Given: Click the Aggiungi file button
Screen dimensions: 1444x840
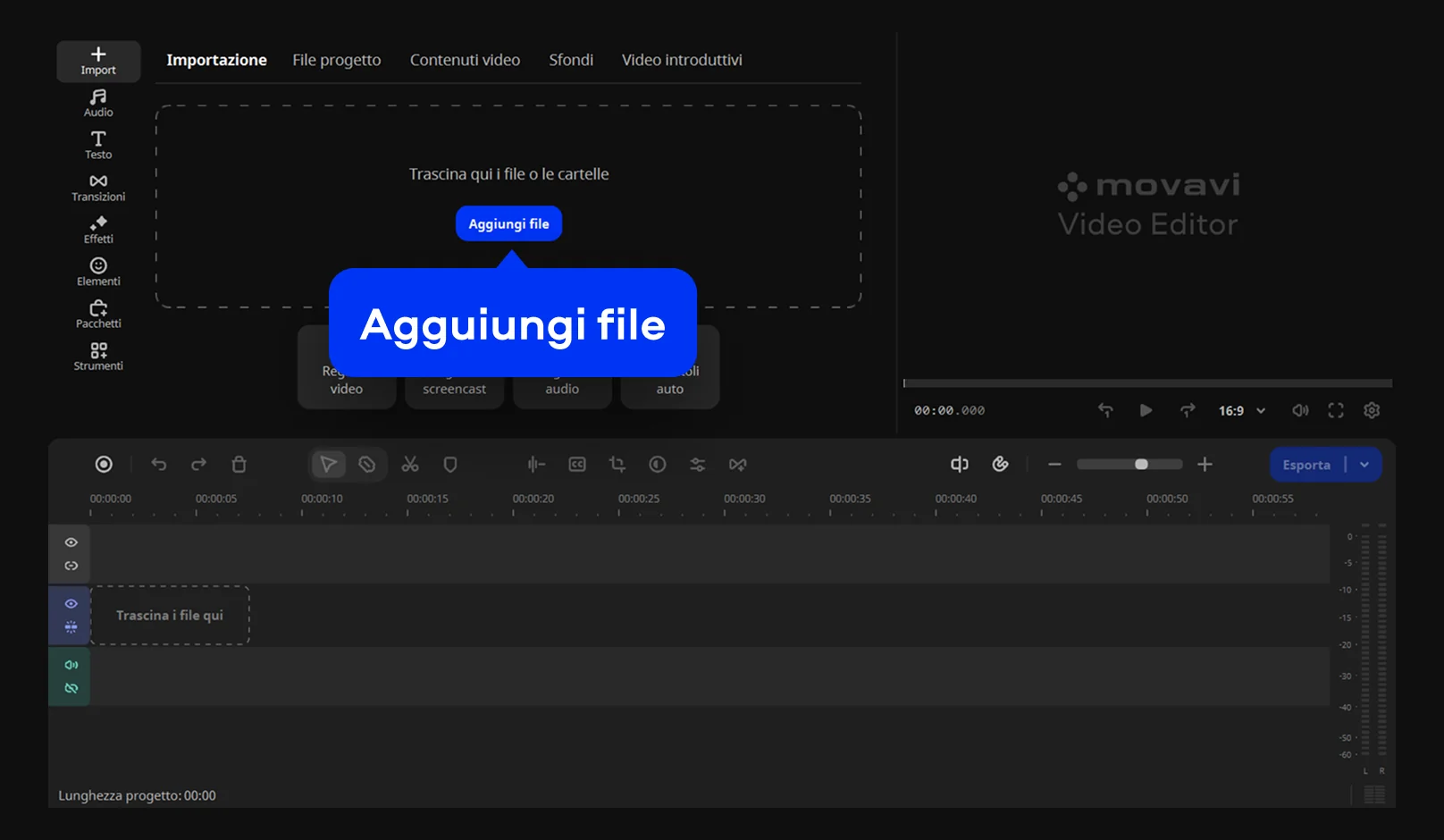Looking at the screenshot, I should pyautogui.click(x=508, y=223).
